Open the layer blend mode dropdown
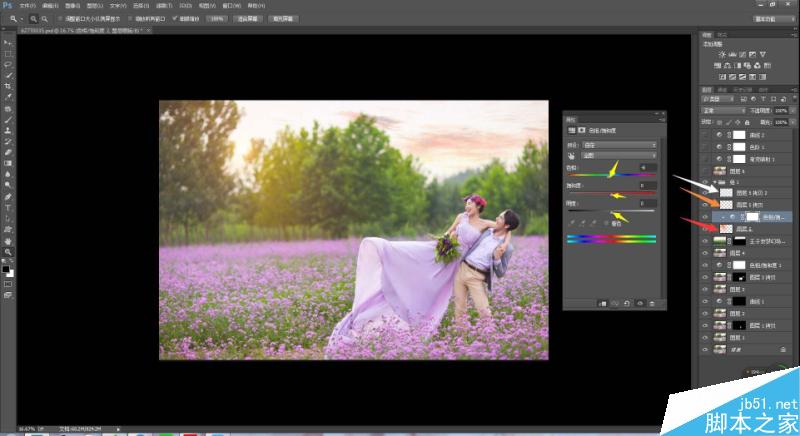Viewport: 800px width, 436px height. pyautogui.click(x=723, y=111)
